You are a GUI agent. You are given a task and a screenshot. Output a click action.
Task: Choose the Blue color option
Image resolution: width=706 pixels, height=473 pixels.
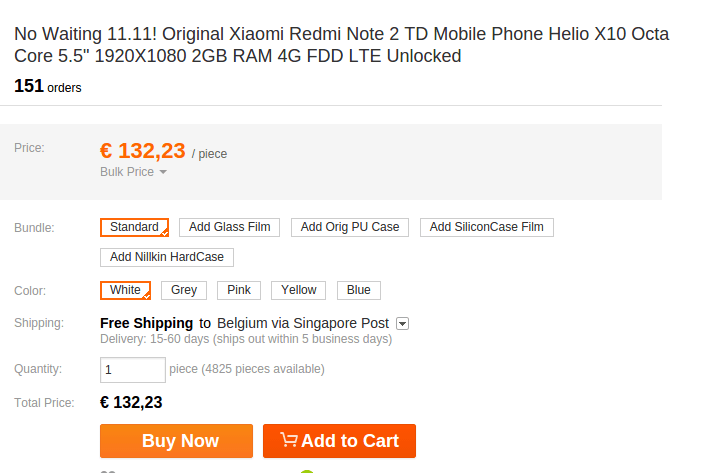tap(358, 290)
